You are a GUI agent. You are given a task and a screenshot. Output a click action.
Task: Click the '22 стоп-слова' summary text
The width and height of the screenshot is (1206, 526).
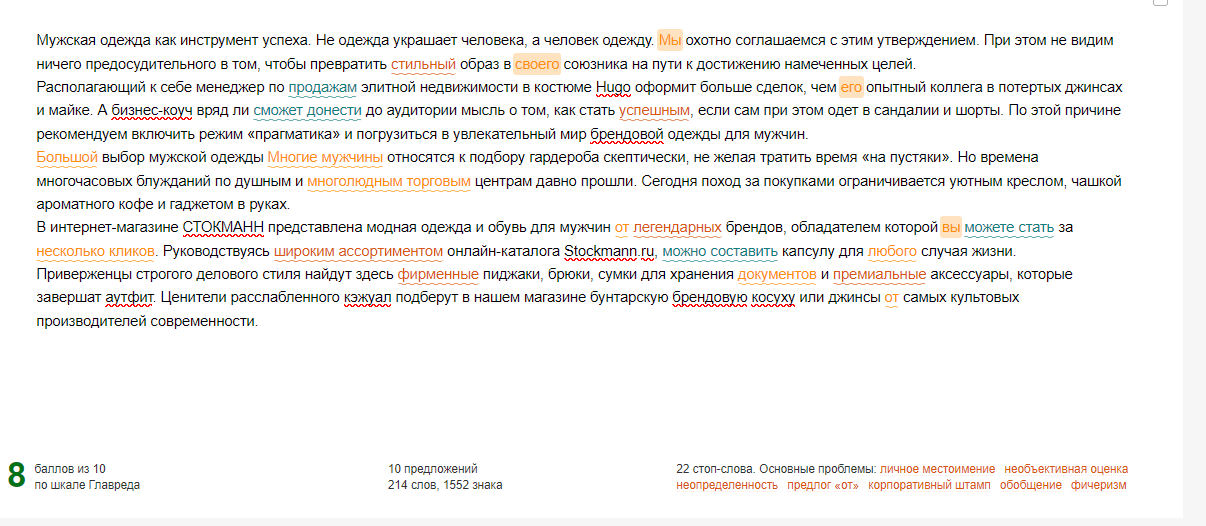pyautogui.click(x=715, y=469)
